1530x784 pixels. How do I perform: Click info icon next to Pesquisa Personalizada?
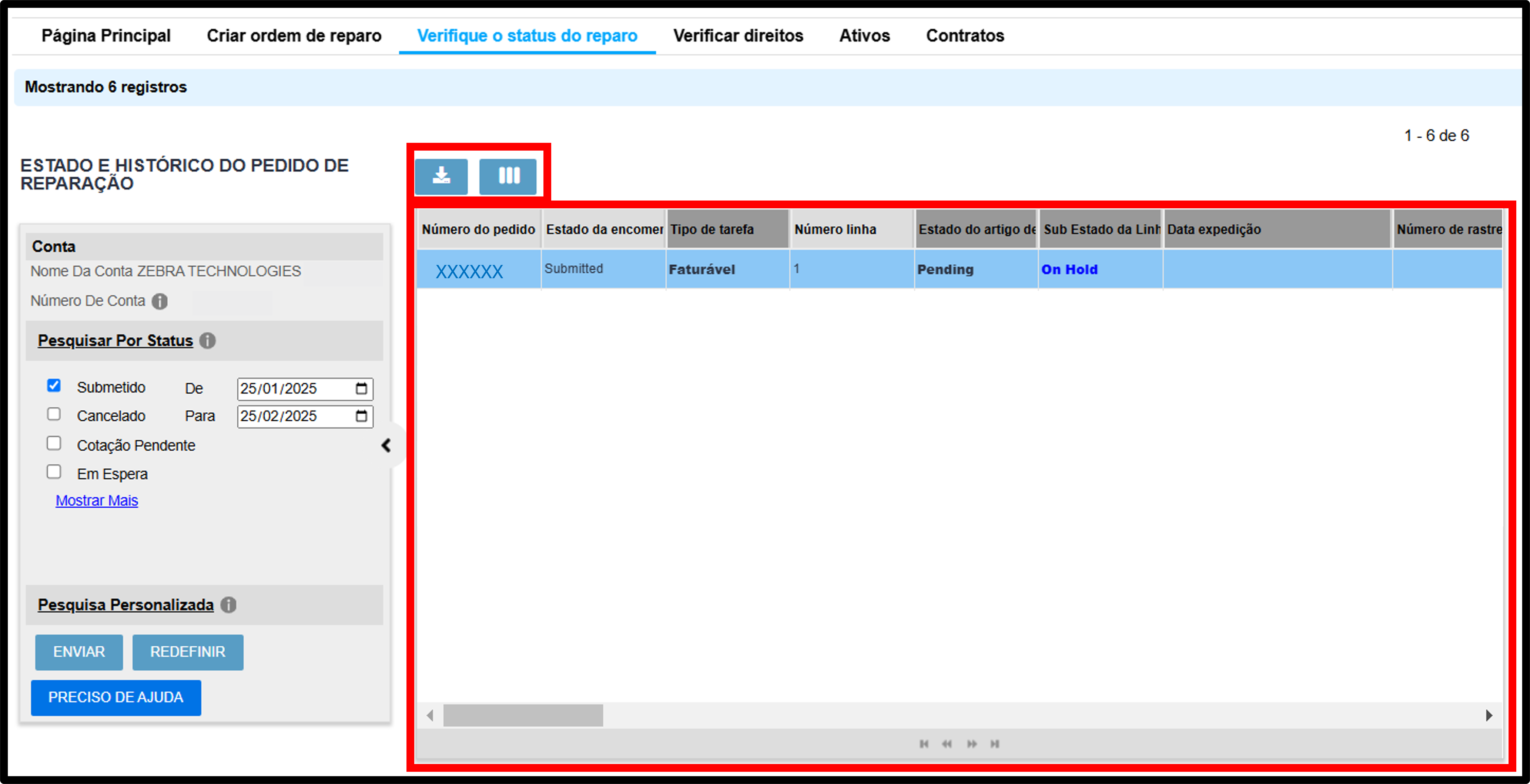pyautogui.click(x=229, y=605)
